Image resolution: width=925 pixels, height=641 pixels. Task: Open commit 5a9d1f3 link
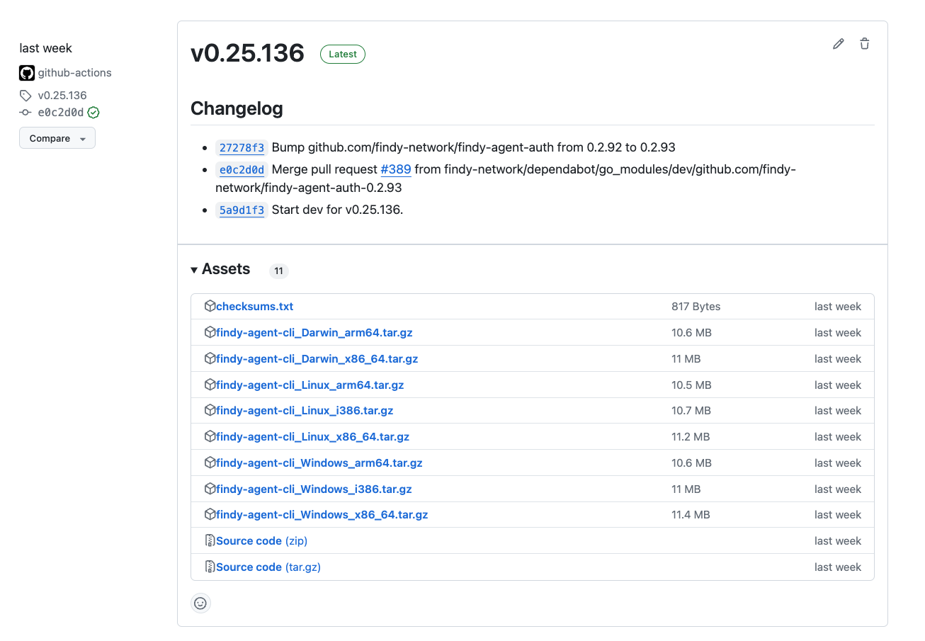[x=241, y=210]
